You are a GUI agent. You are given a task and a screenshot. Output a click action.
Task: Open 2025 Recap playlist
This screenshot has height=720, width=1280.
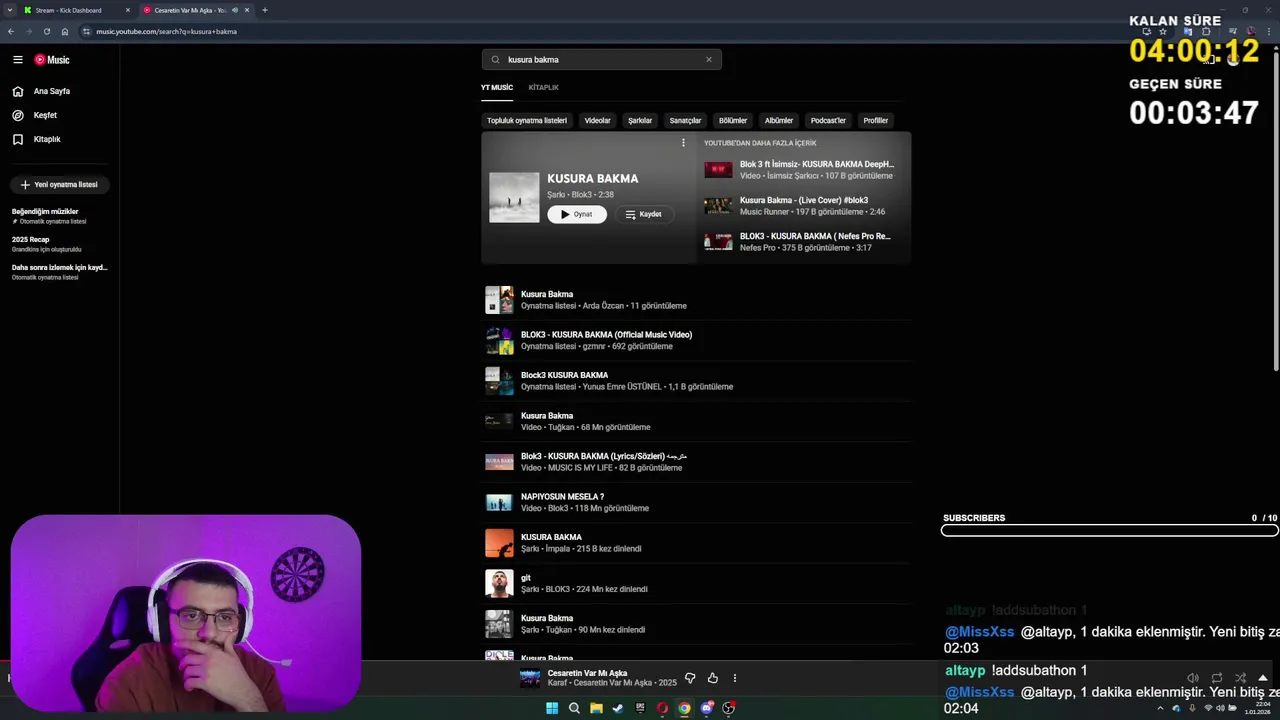point(60,244)
